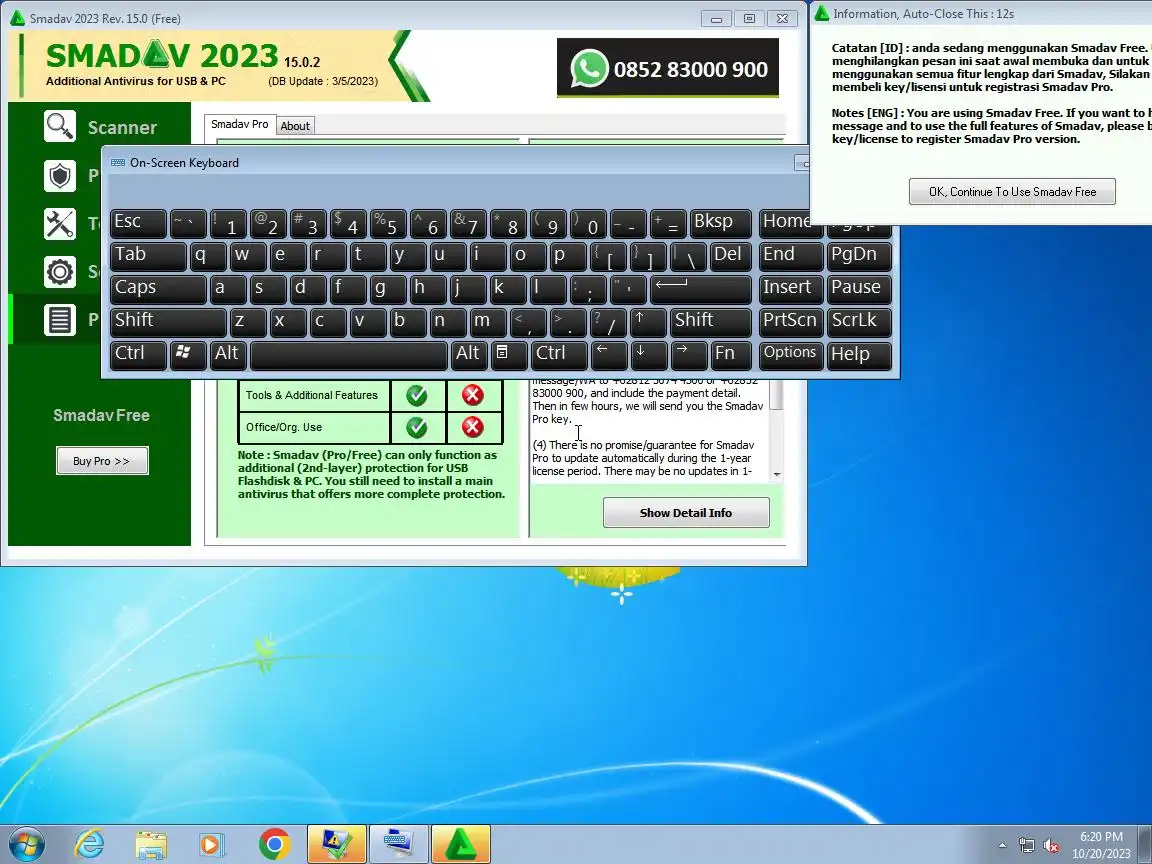Click the Del key on keyboard
1152x864 pixels.
click(730, 256)
